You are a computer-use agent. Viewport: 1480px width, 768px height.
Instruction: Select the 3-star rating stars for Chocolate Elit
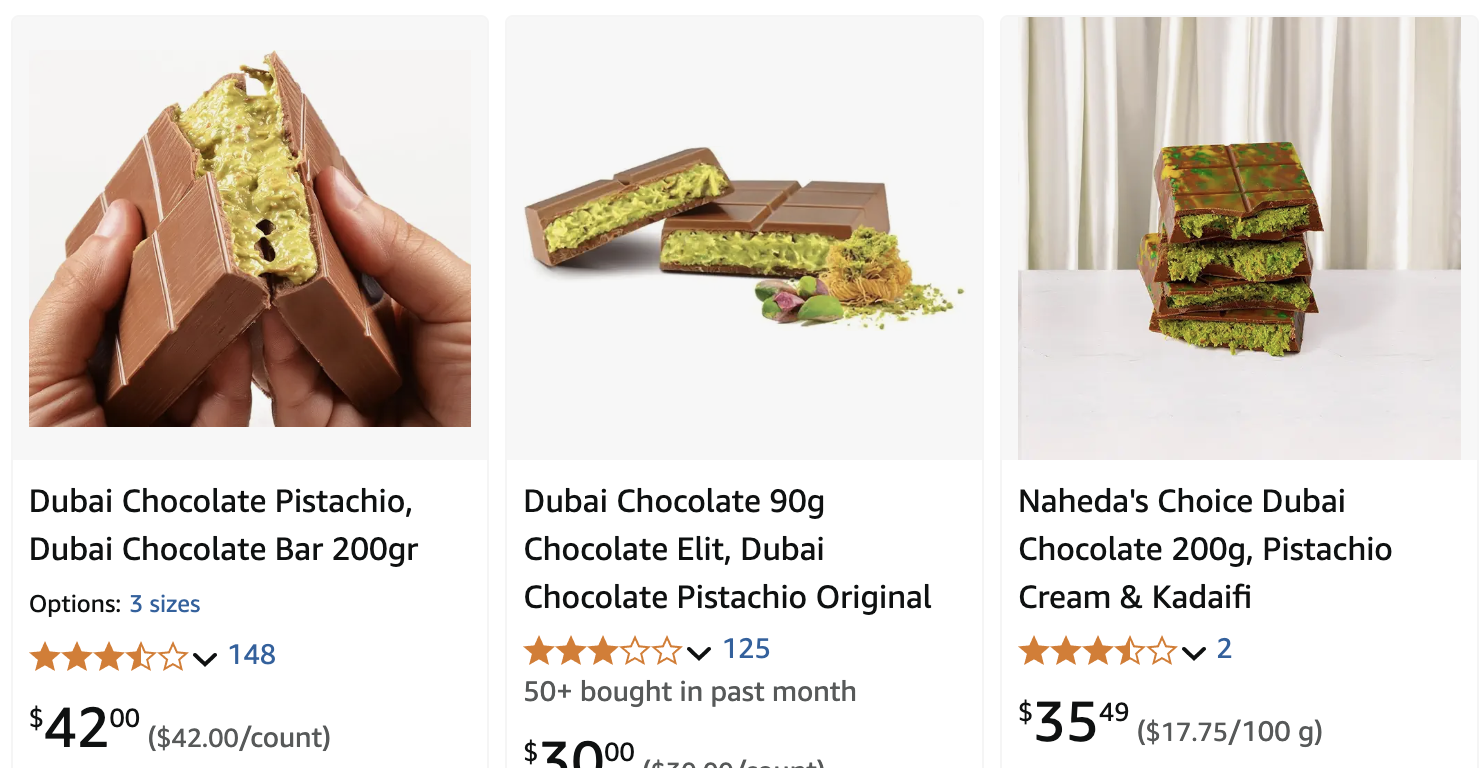(x=600, y=651)
